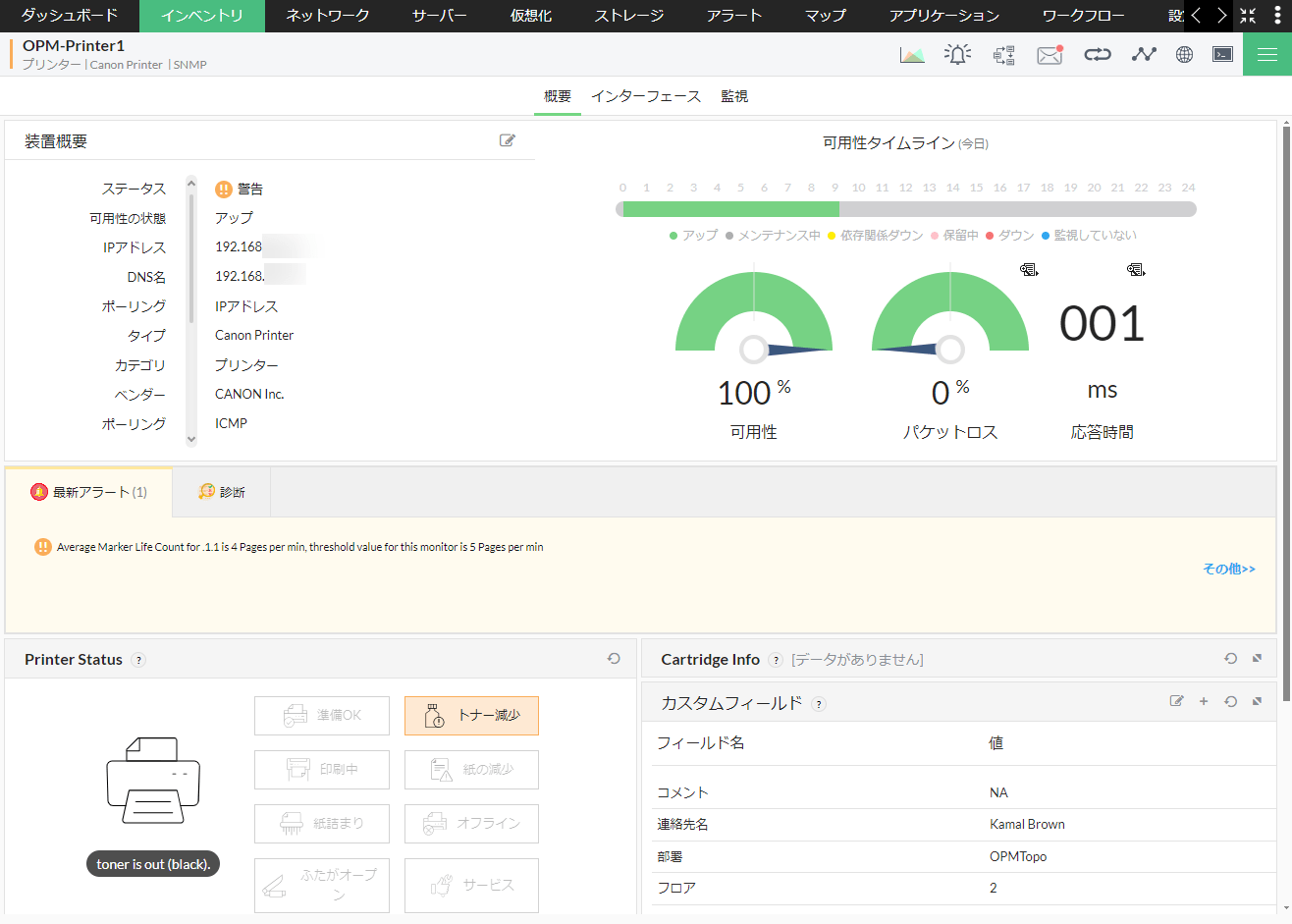The width and height of the screenshot is (1292, 924).
Task: Click the envelope notification icon
Action: pos(1050,55)
